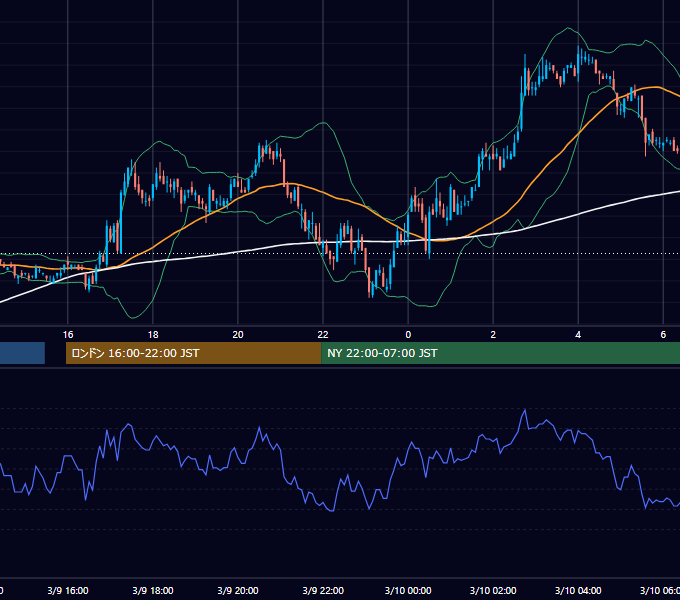Click the 3/9 22:00 time label
680x600 pixels.
[323, 590]
